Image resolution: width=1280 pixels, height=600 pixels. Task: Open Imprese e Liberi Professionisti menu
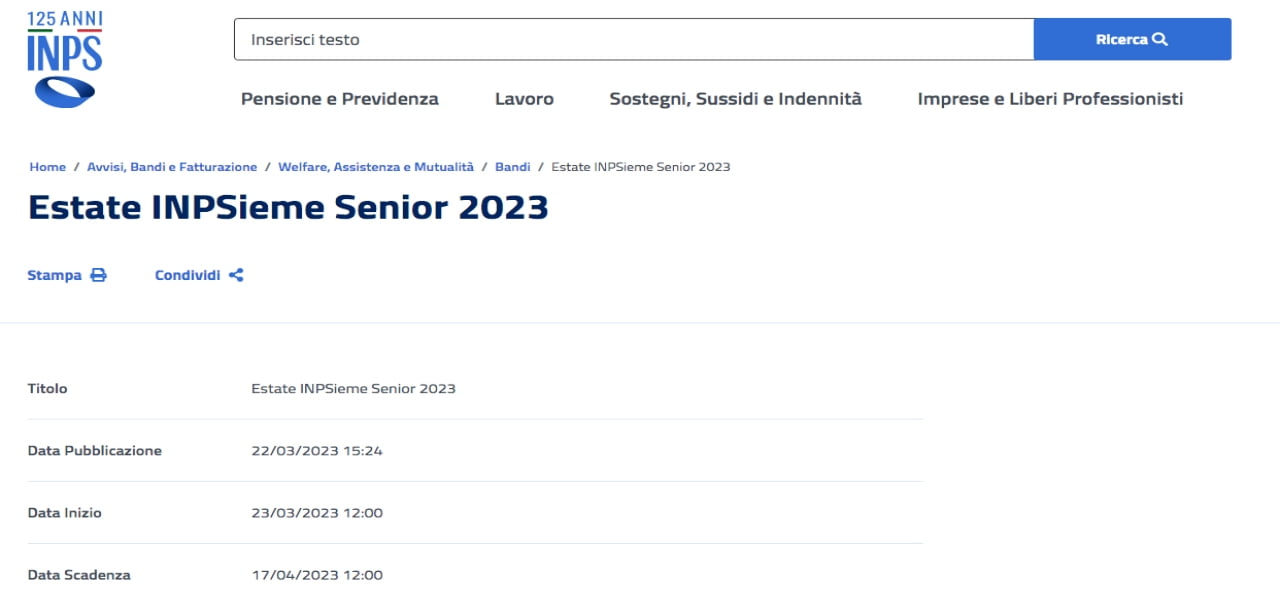[1050, 99]
